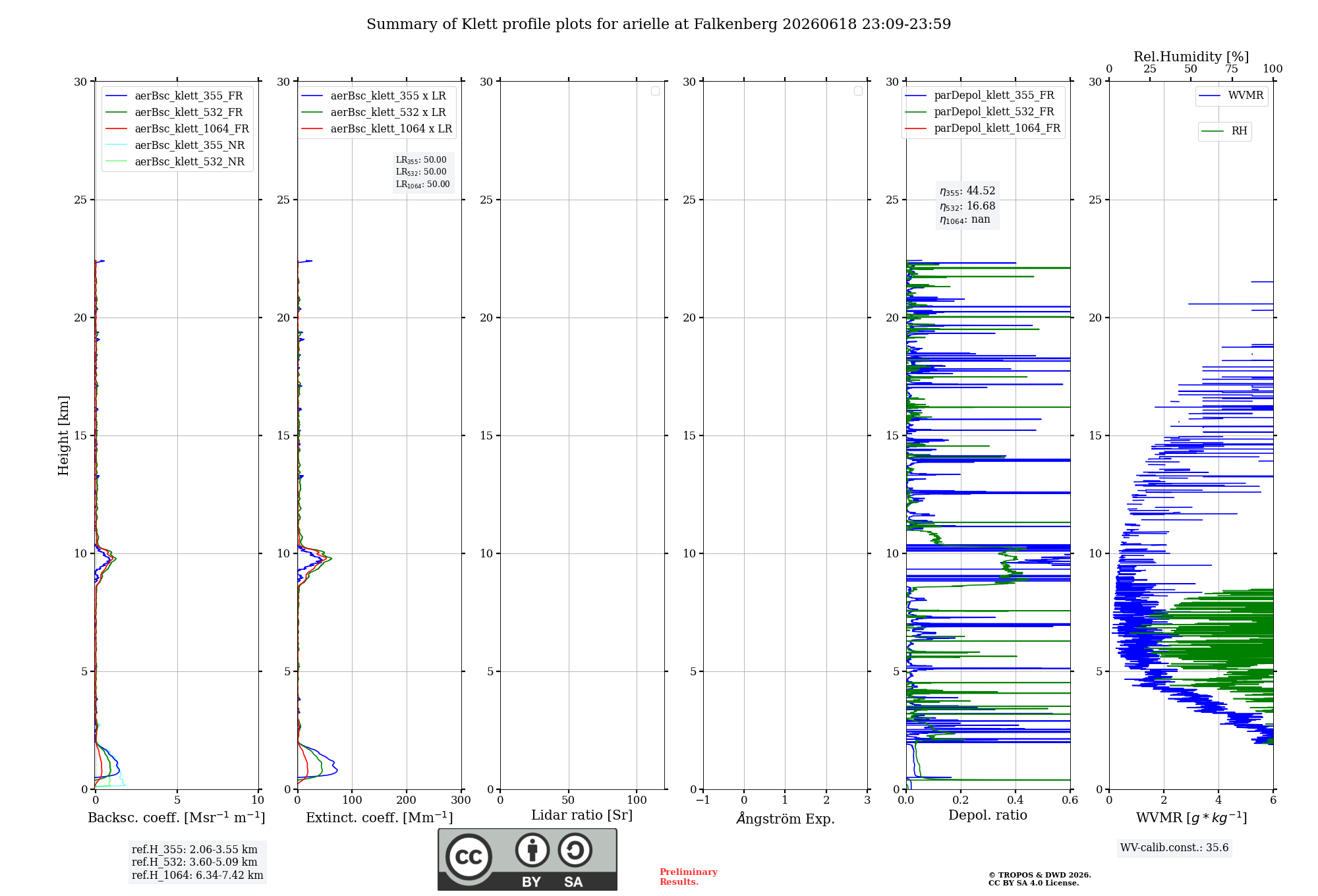Click the 300 tick on extinction axis
The image size is (1318, 896).
pos(461,800)
